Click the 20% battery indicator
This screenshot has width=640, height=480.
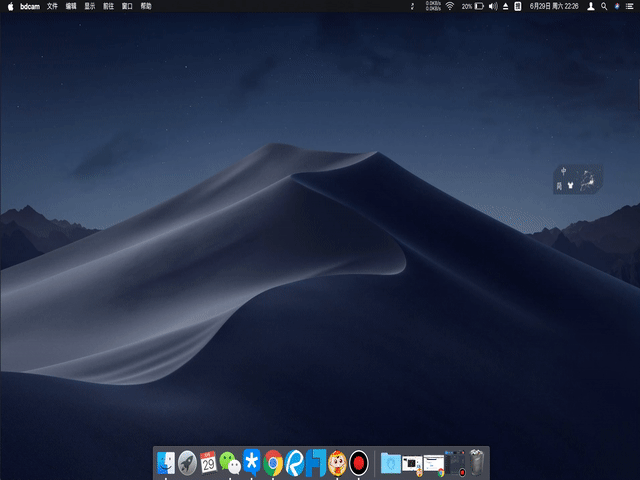pyautogui.click(x=473, y=6)
